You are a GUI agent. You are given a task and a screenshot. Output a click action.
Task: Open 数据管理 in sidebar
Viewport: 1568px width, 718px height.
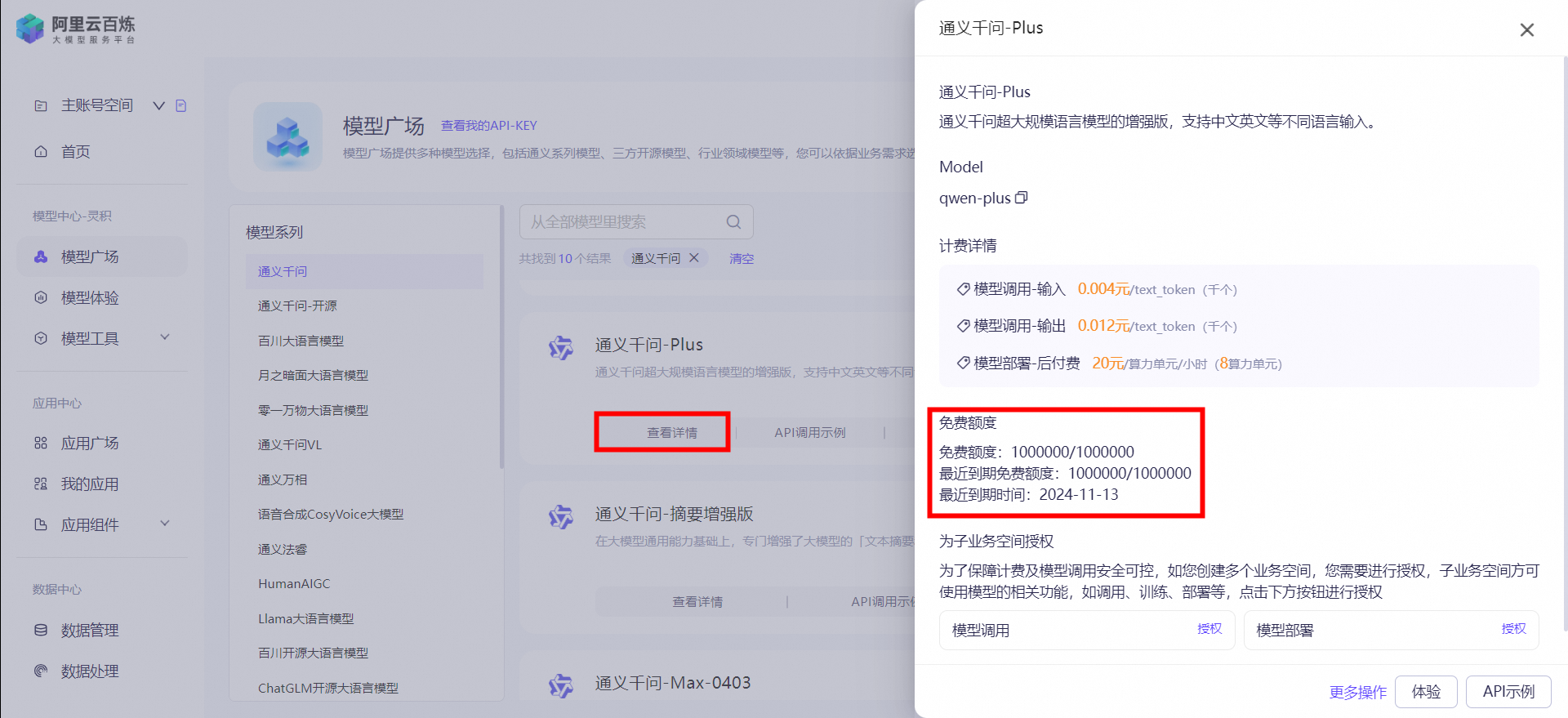pyautogui.click(x=90, y=630)
